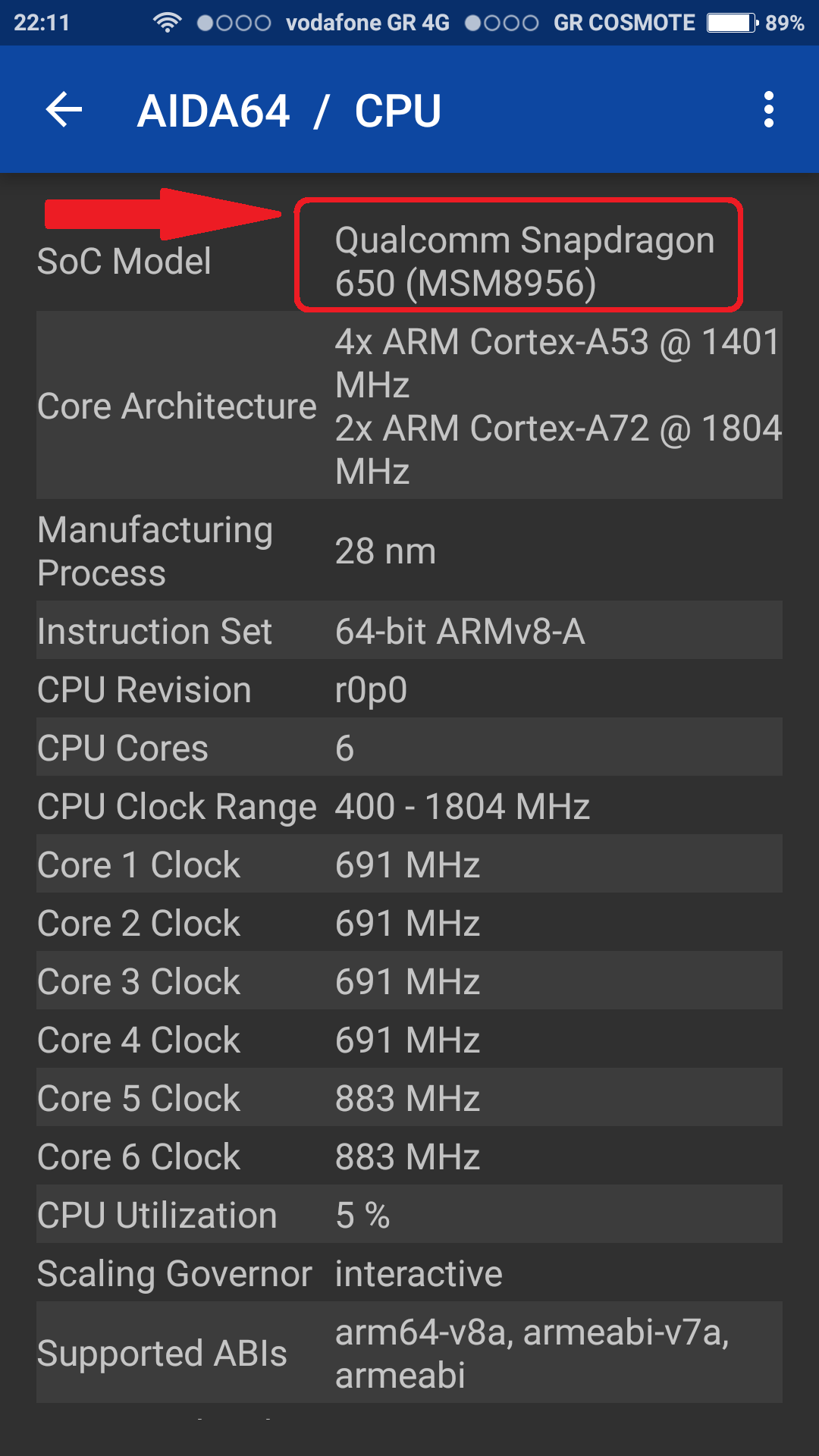The width and height of the screenshot is (819, 1456).
Task: Select the Core 5 Clock row
Action: click(x=409, y=1098)
